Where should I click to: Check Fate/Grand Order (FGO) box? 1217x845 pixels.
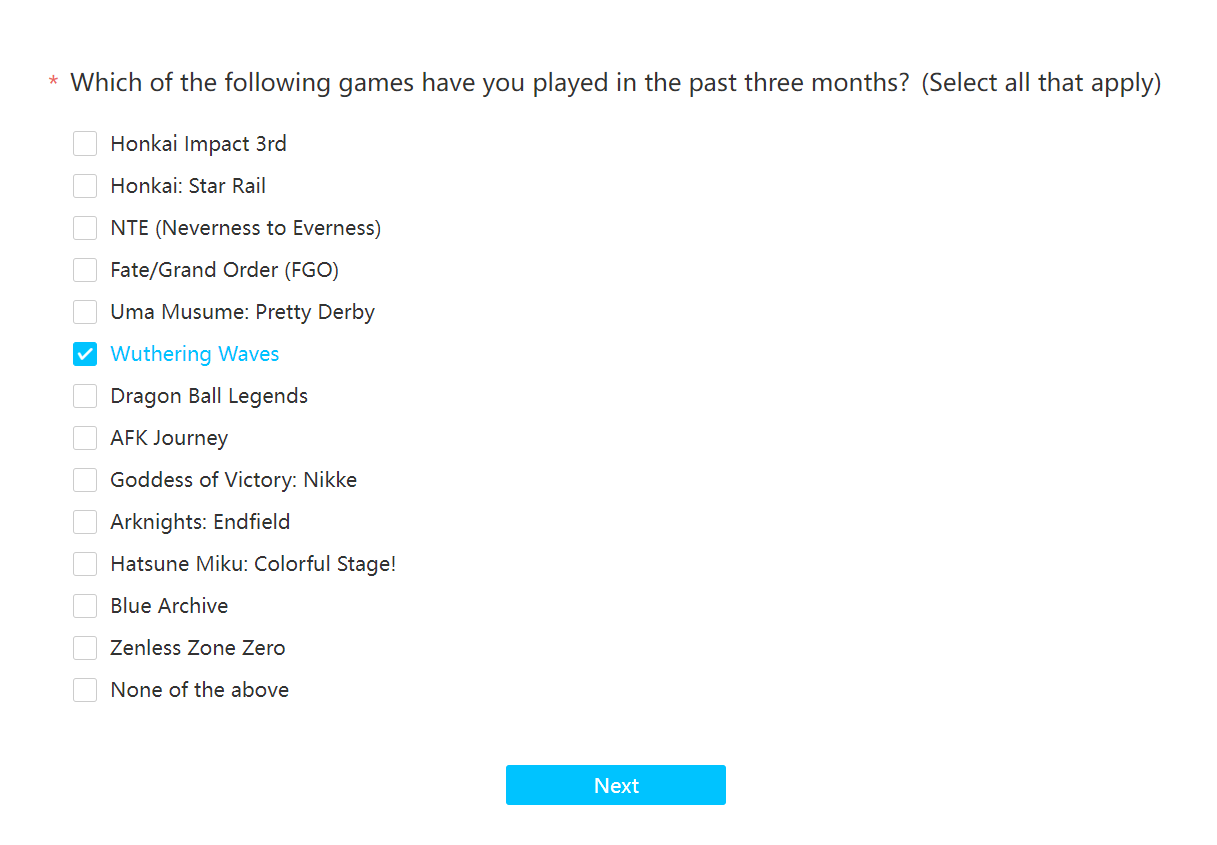(x=85, y=270)
